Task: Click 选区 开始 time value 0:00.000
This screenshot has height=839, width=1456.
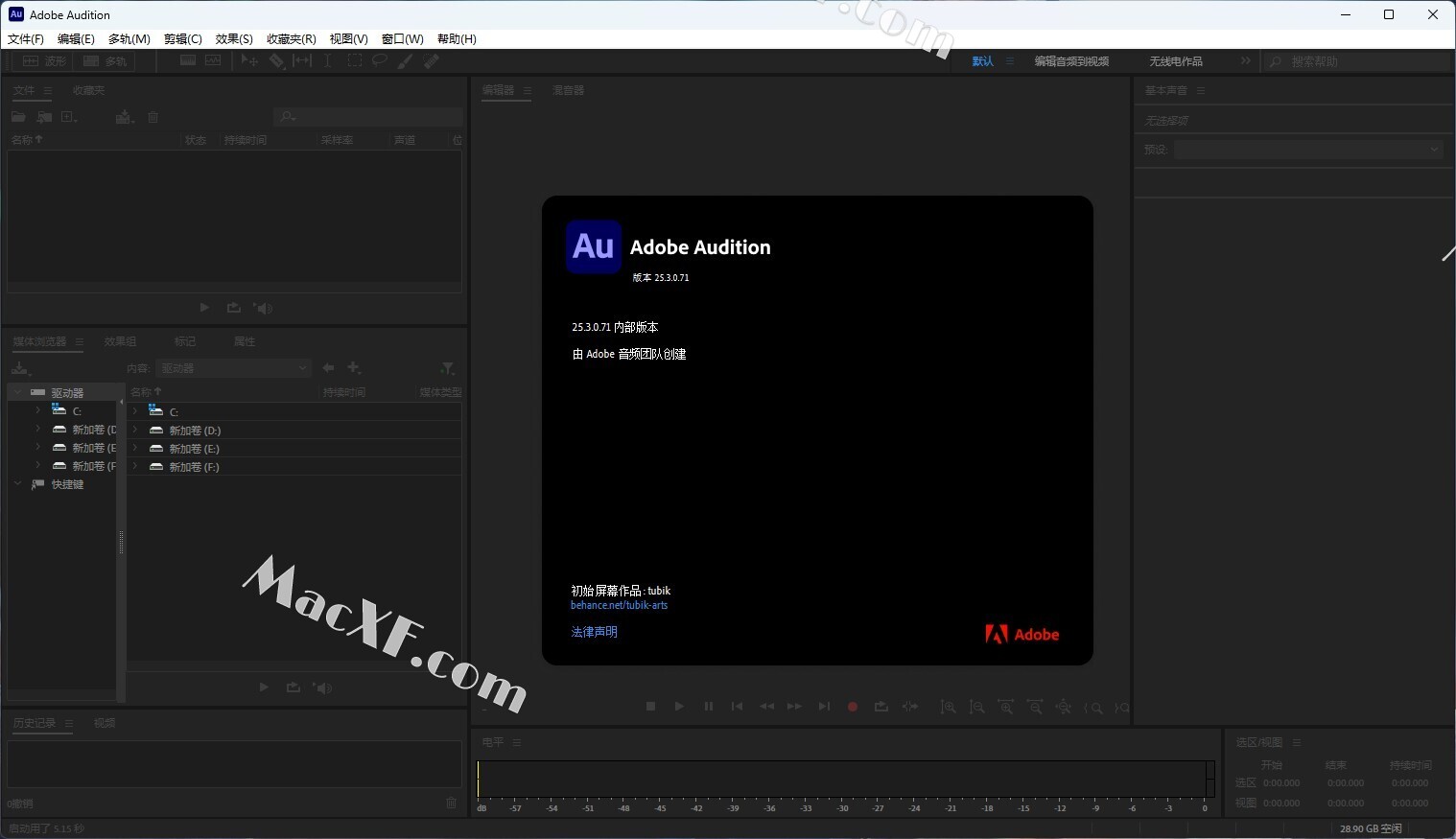Action: (x=1281, y=783)
